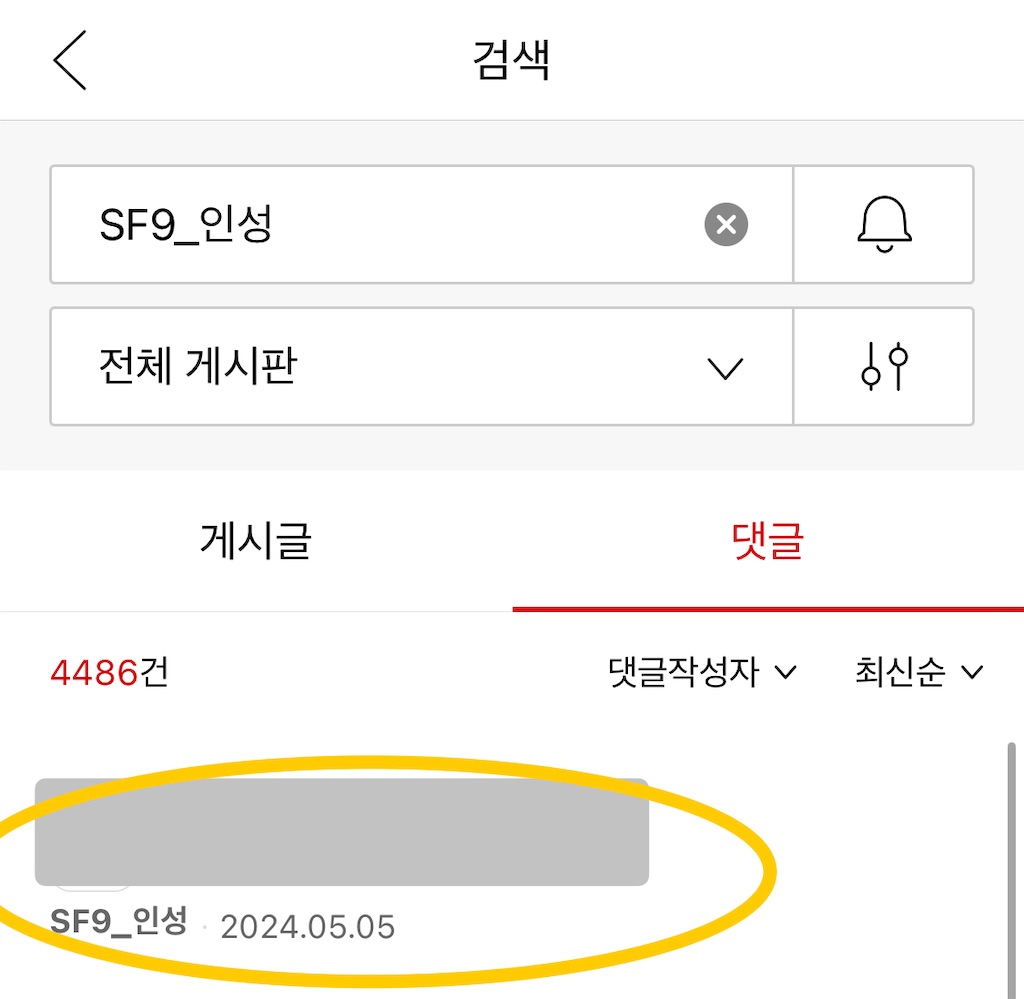Expand the 전체 게시판 dropdown
Viewport: 1024px width, 999px height.
click(422, 366)
